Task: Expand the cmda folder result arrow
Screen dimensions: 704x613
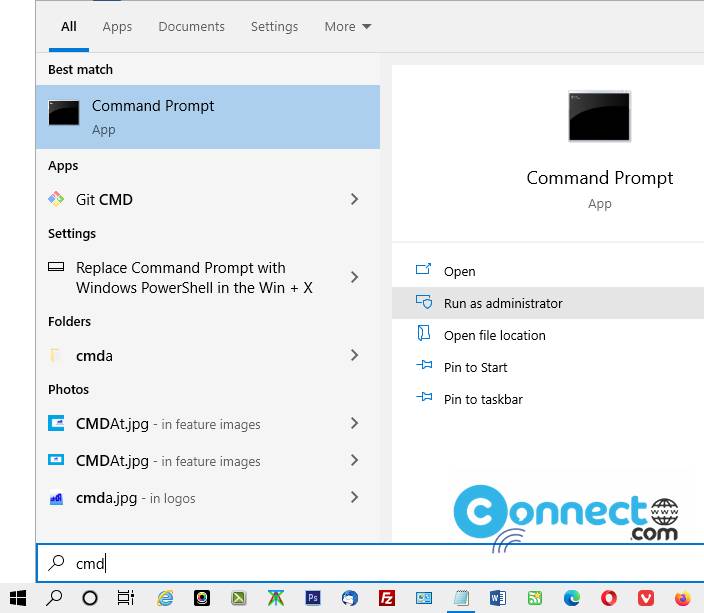Action: (x=354, y=355)
